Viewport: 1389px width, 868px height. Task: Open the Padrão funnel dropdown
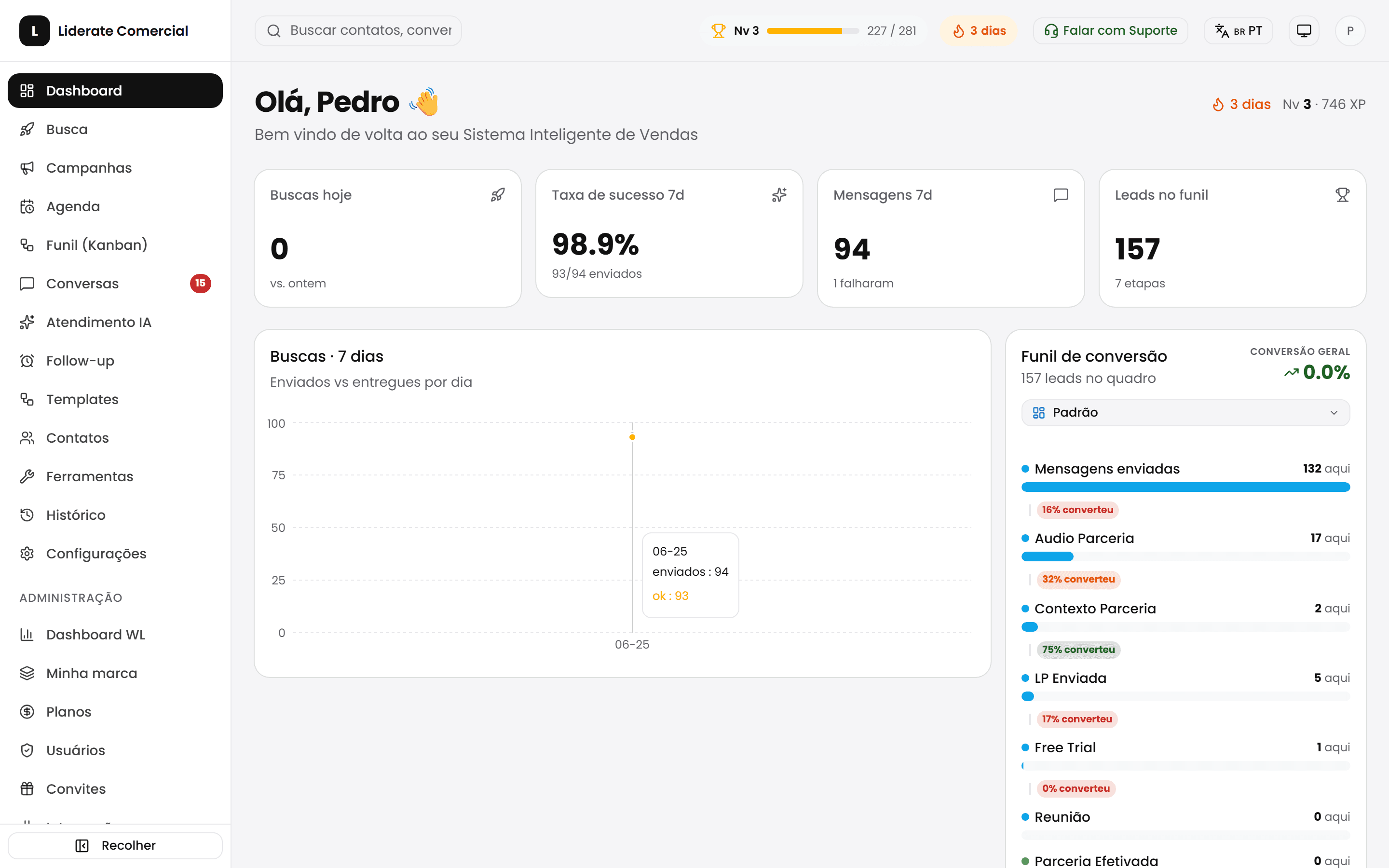[x=1185, y=412]
